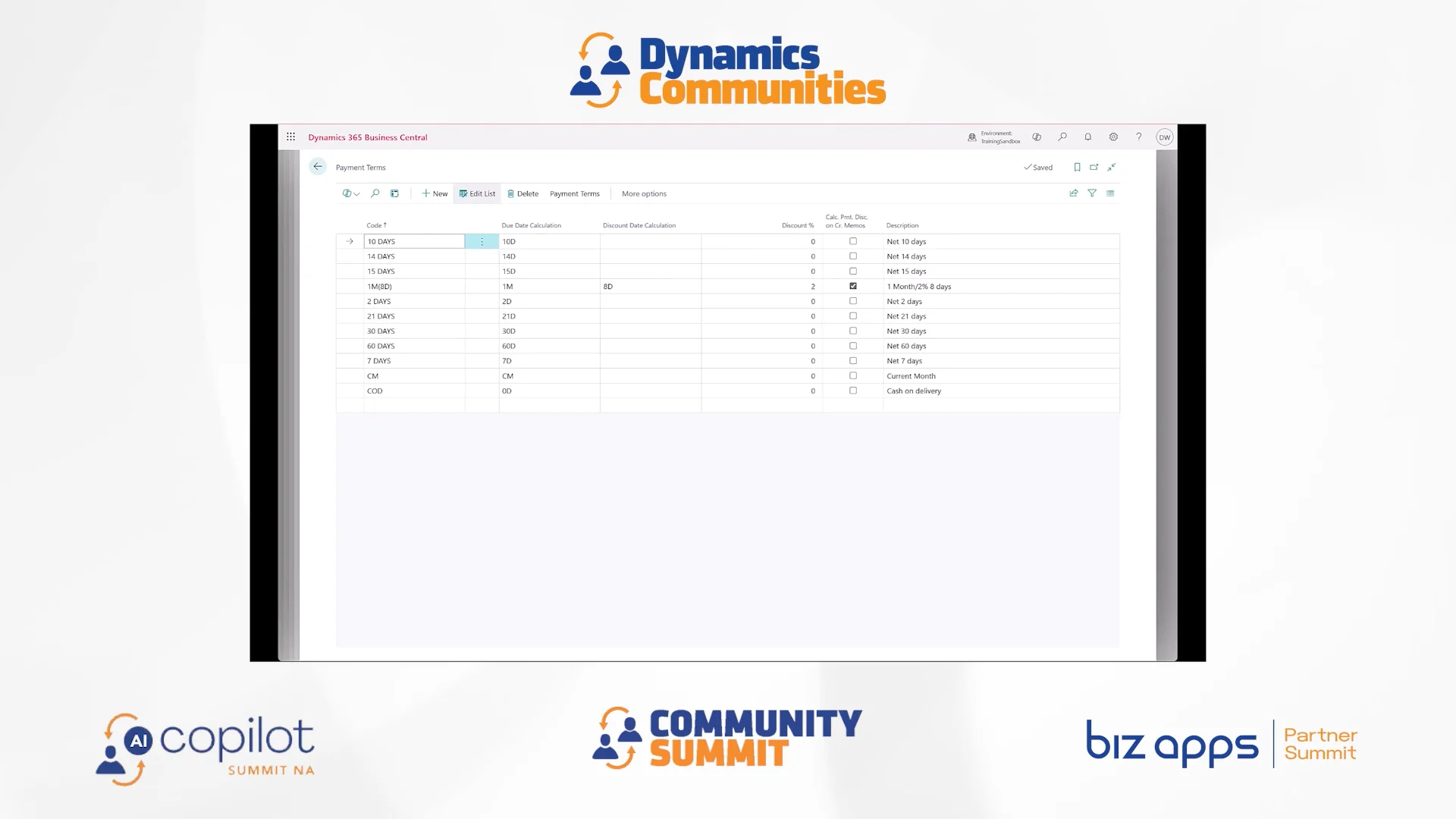Uncheck Calc. Pmt. Disc. for 1M(8D) row
Viewport: 1456px width, 819px height.
[853, 286]
